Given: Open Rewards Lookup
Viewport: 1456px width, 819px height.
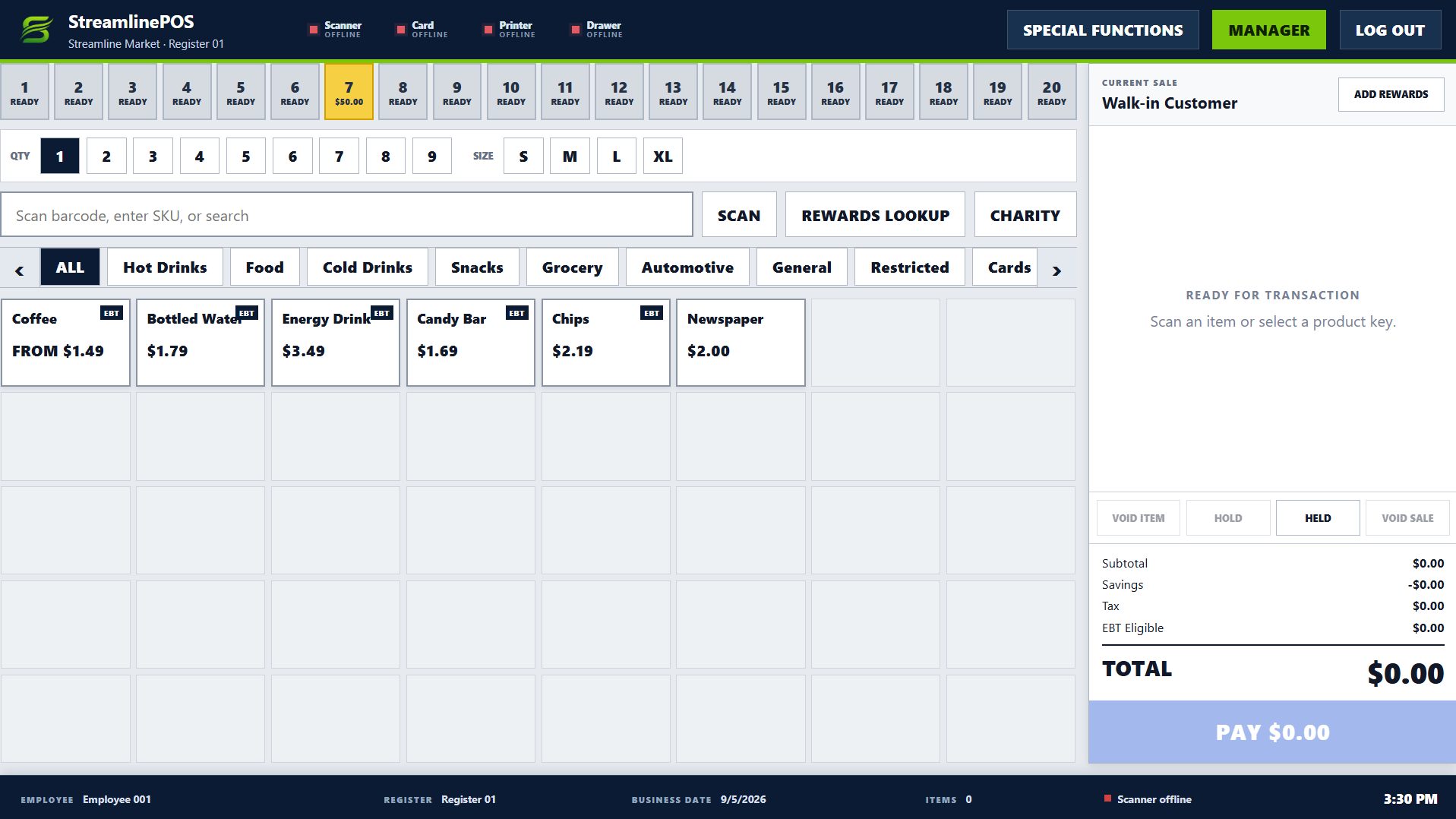Looking at the screenshot, I should pos(875,215).
